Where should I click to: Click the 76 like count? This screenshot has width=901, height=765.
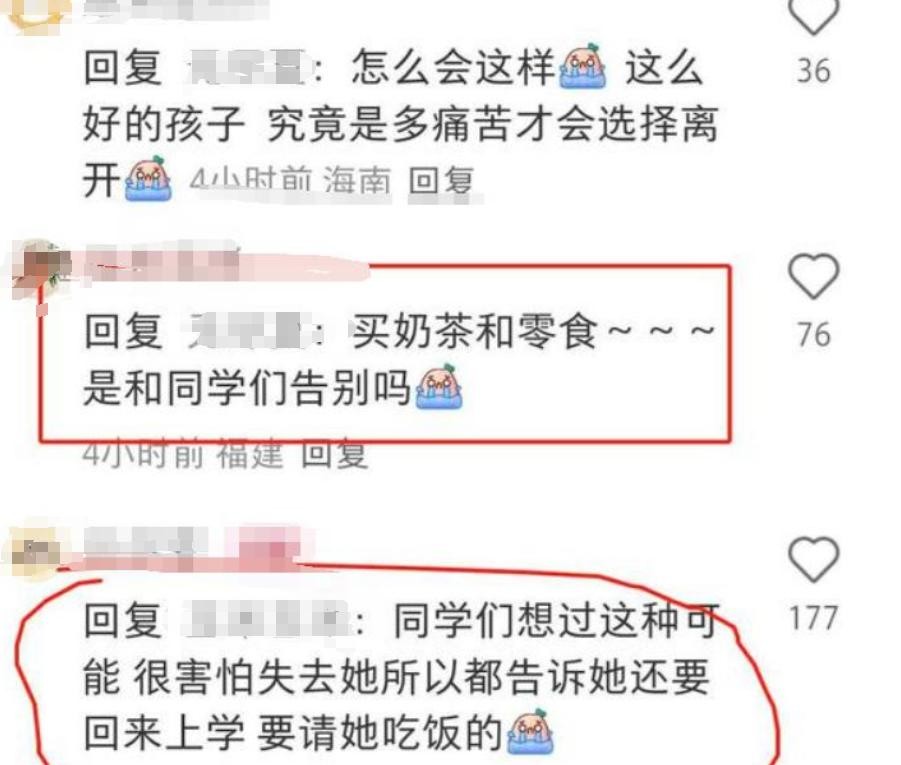pyautogui.click(x=814, y=335)
